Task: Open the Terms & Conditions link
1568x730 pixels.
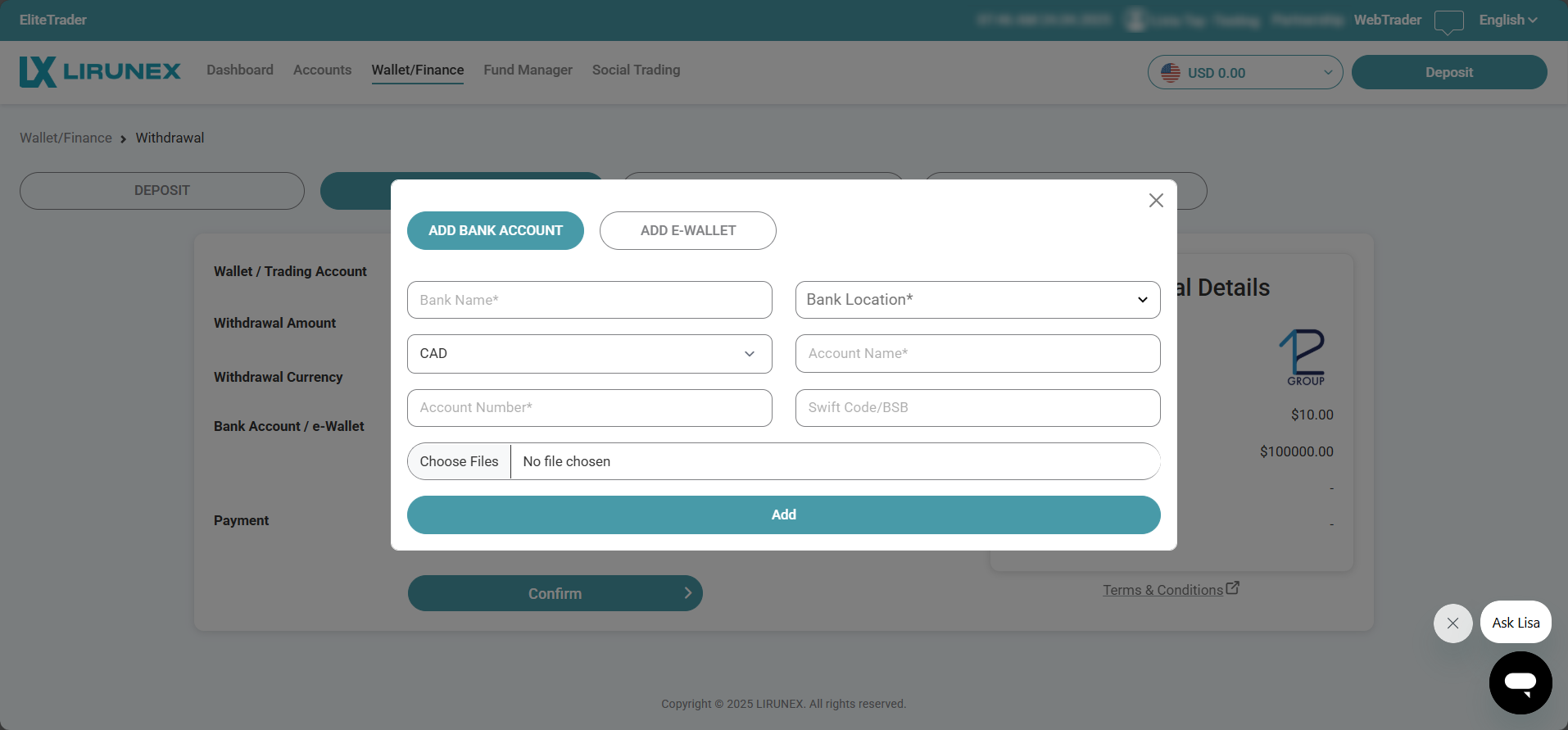Action: click(1162, 590)
